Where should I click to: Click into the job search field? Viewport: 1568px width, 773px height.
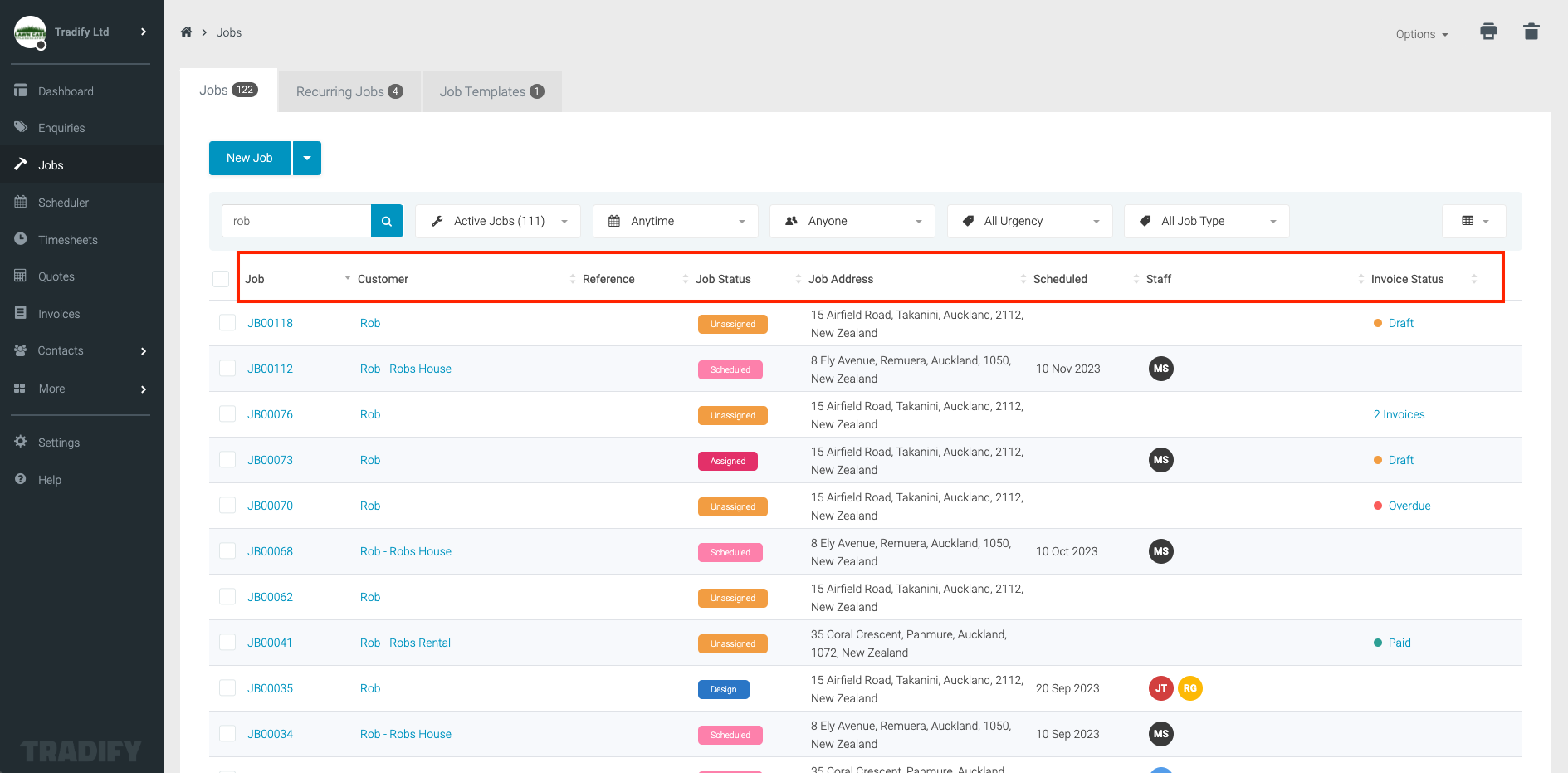pos(296,221)
